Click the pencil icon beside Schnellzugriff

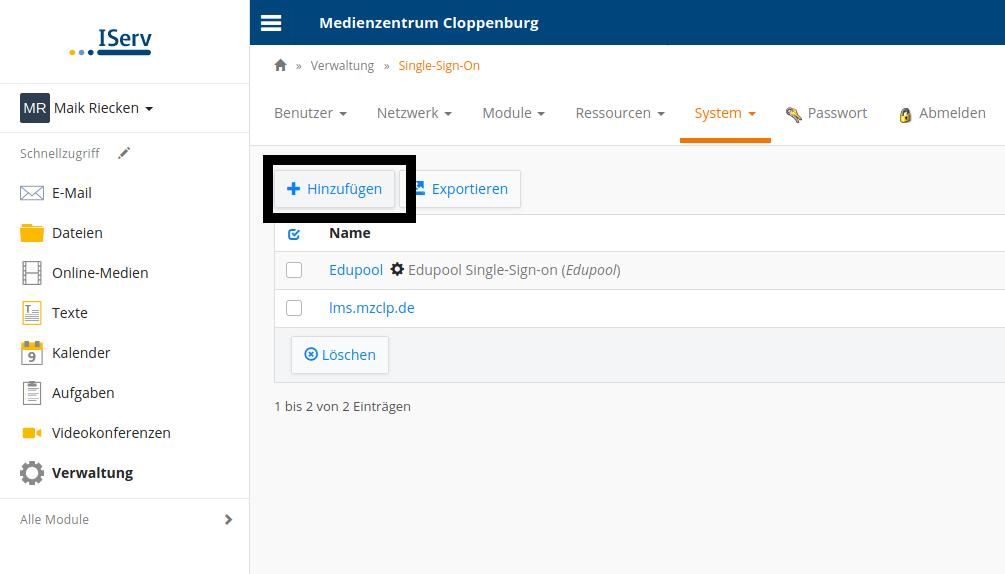(124, 153)
